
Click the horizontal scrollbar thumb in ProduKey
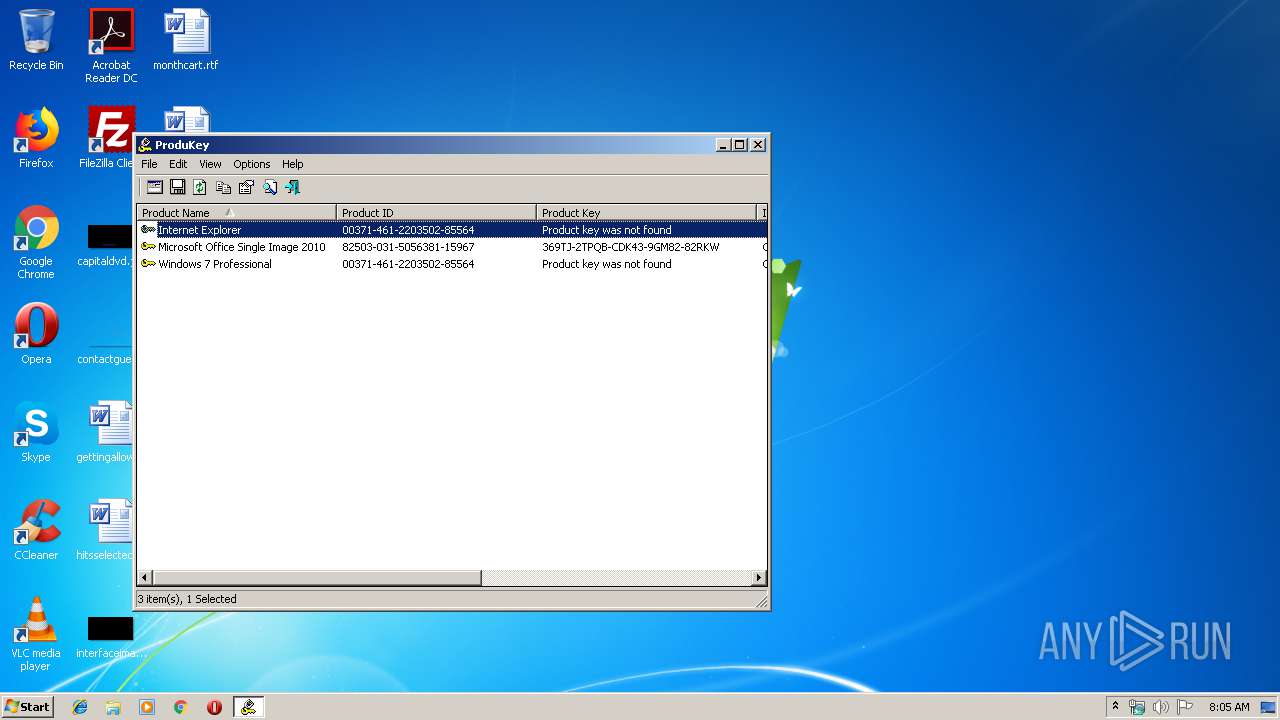coord(317,577)
